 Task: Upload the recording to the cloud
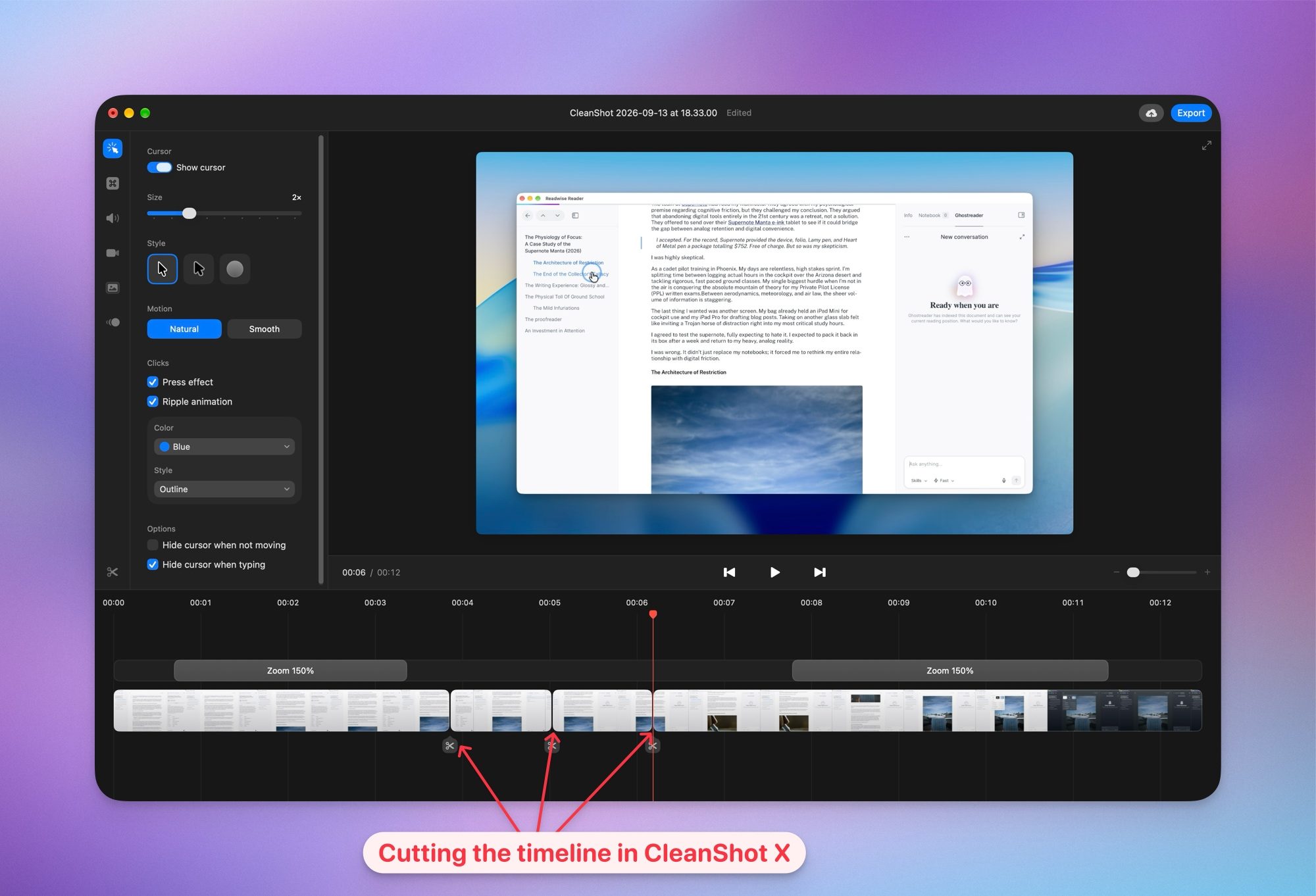tap(1151, 113)
